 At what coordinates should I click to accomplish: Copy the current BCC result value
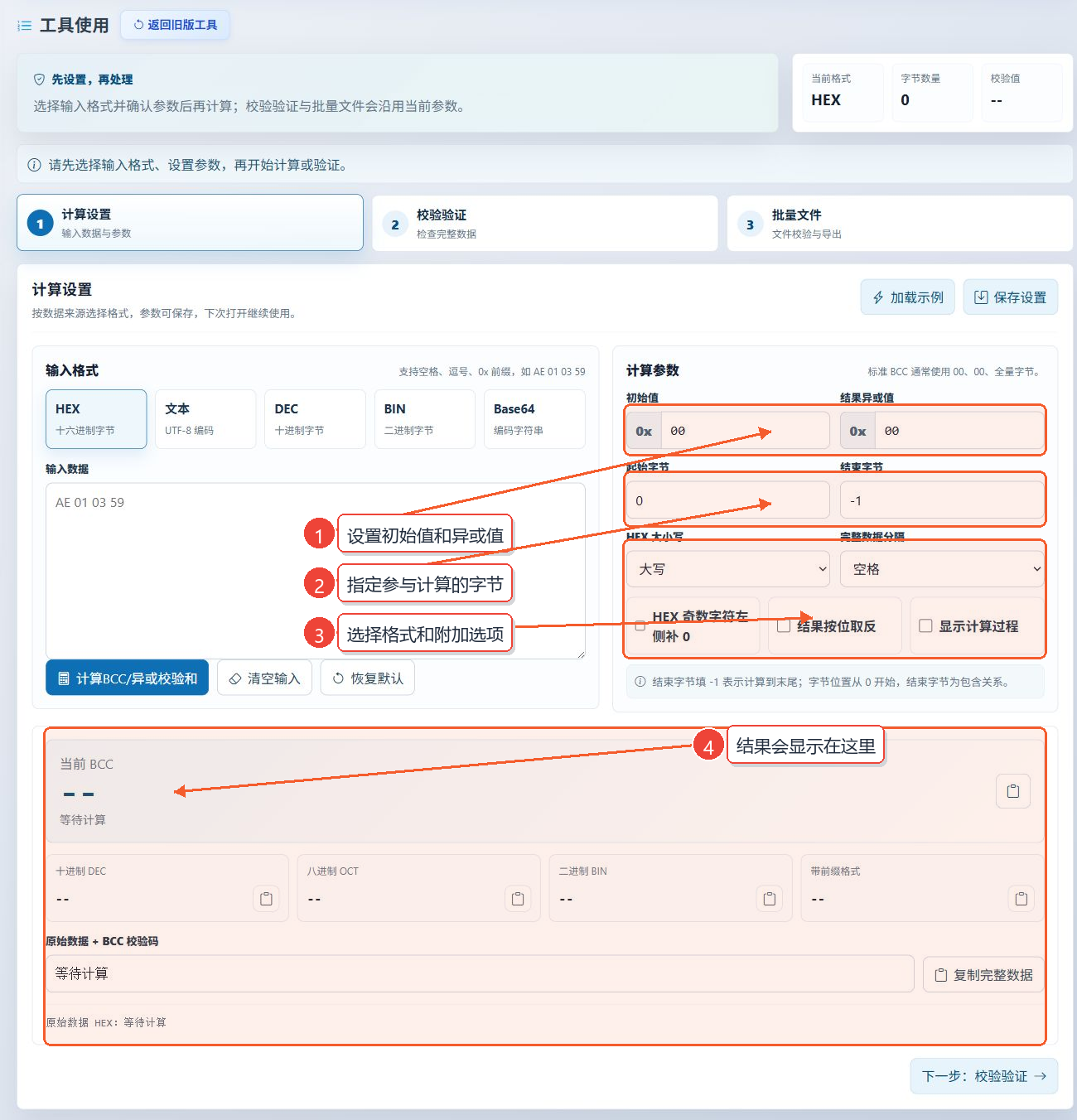[1012, 791]
